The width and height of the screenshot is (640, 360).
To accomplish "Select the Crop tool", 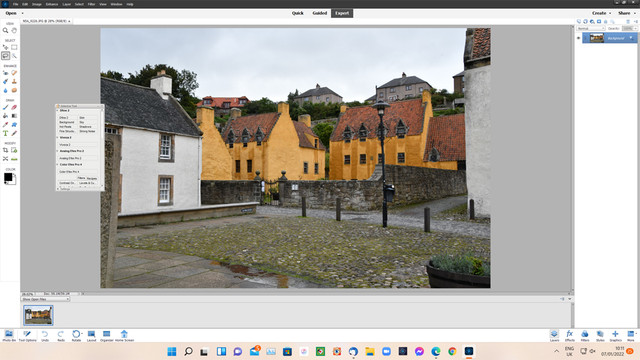I will [5, 150].
